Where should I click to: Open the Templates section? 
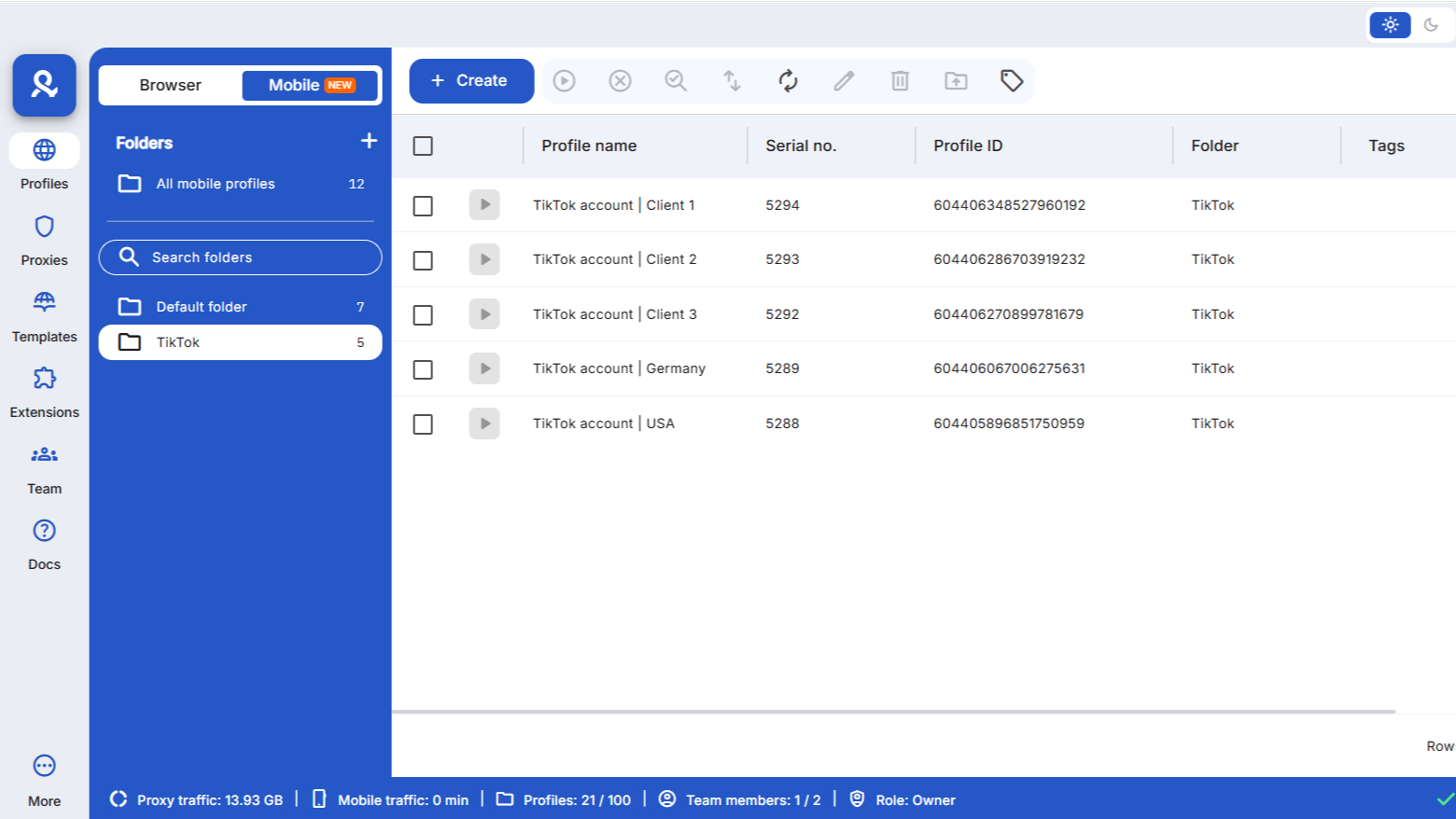(44, 315)
